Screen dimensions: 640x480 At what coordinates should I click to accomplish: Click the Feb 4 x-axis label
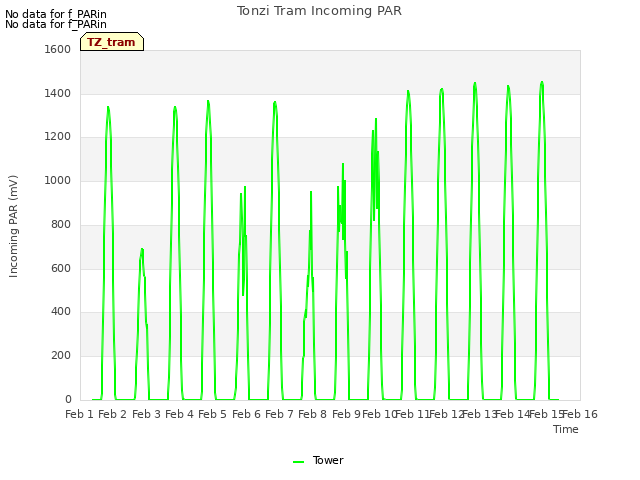179,414
